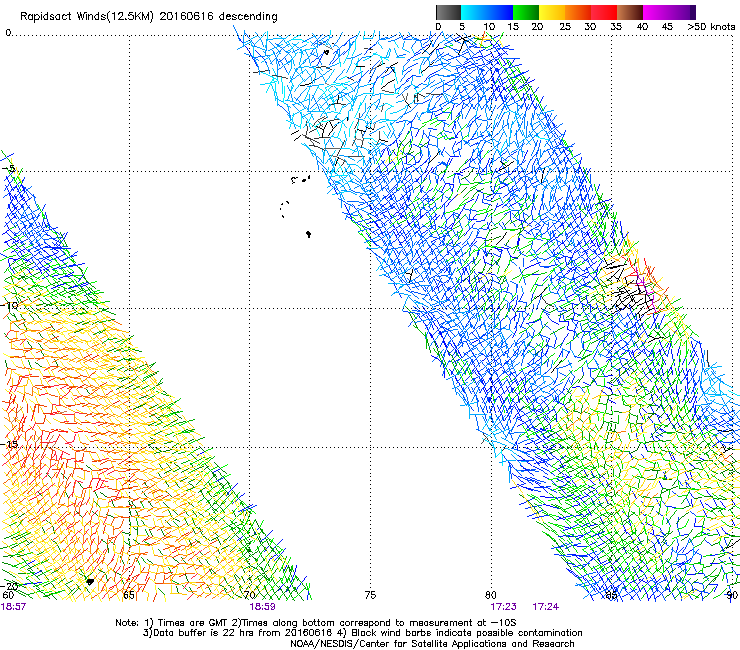The width and height of the screenshot is (740, 650).
Task: Click the "-20" latitude axis label
Action: (10, 586)
